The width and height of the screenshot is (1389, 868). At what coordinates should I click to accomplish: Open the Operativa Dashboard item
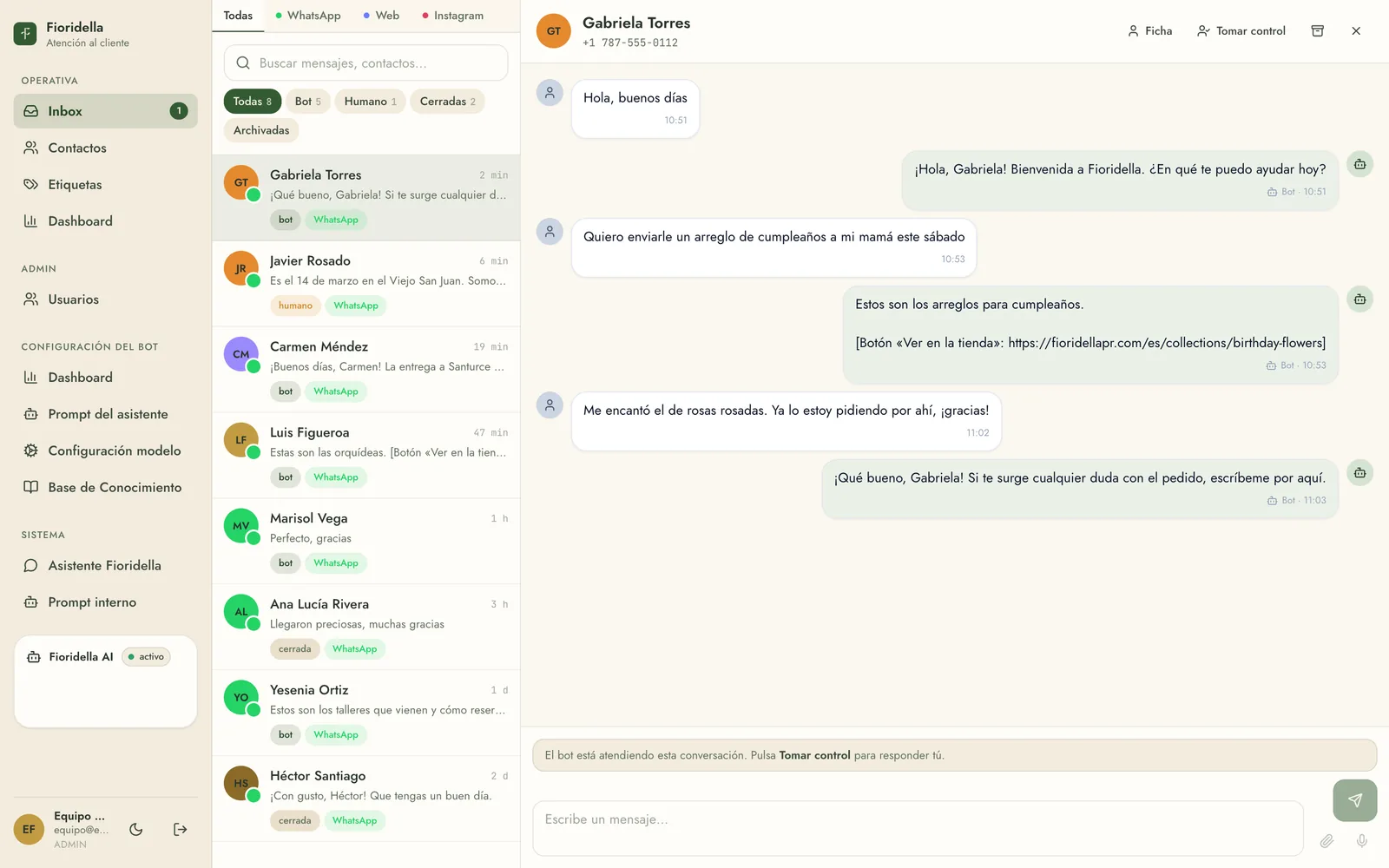point(105,220)
